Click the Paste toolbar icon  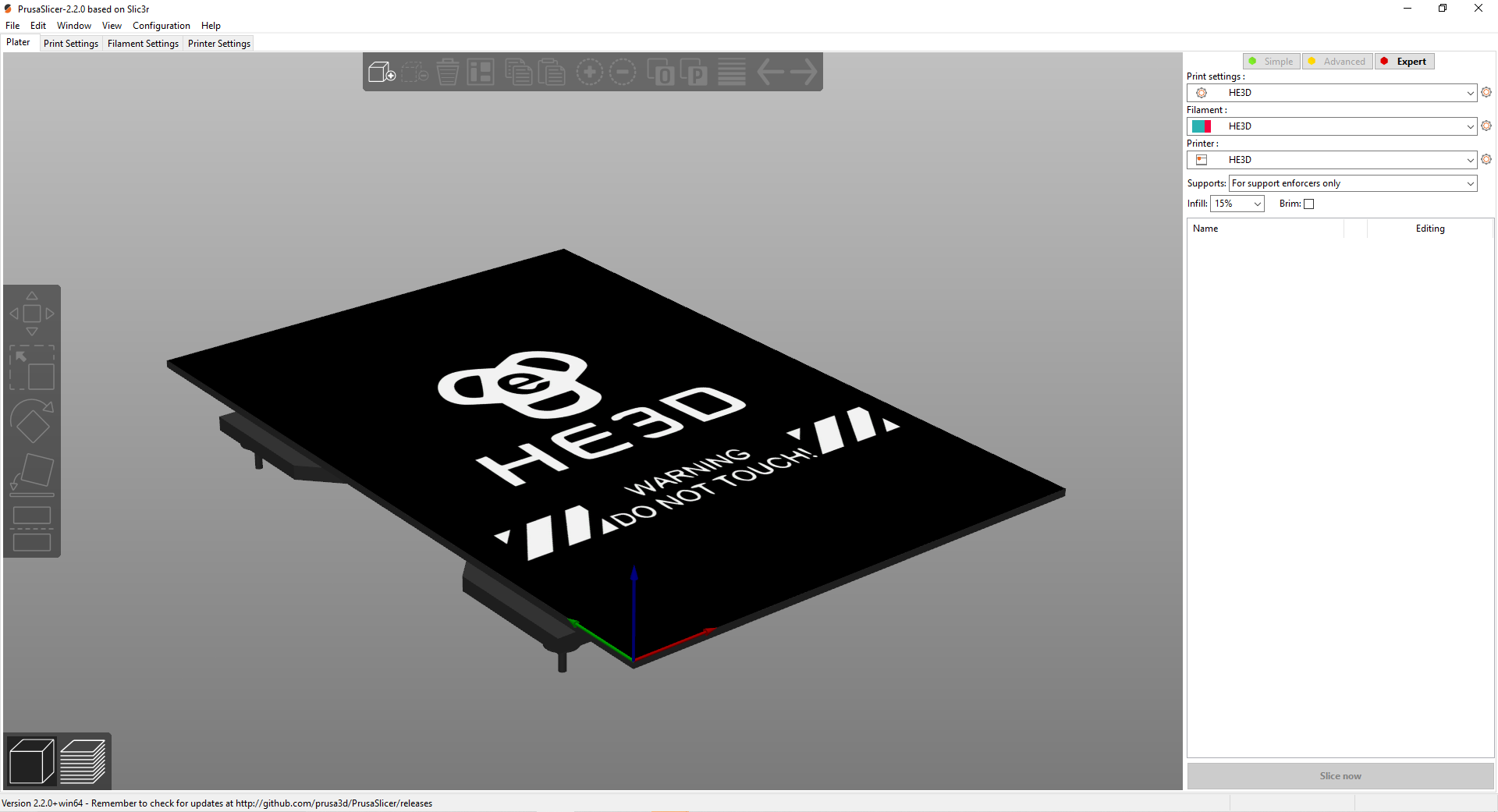551,73
